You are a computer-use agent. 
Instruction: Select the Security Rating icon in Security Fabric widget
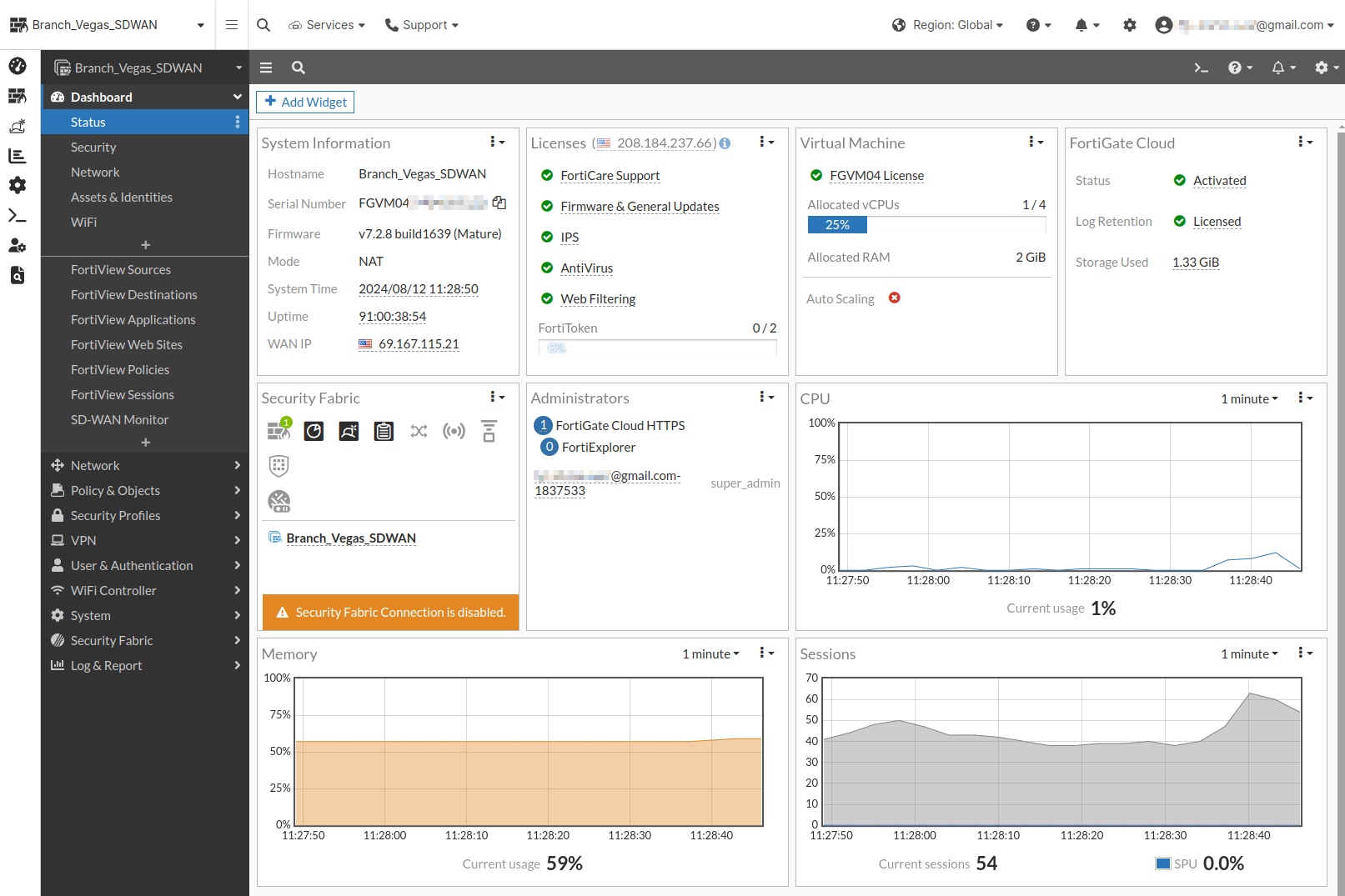(x=314, y=431)
